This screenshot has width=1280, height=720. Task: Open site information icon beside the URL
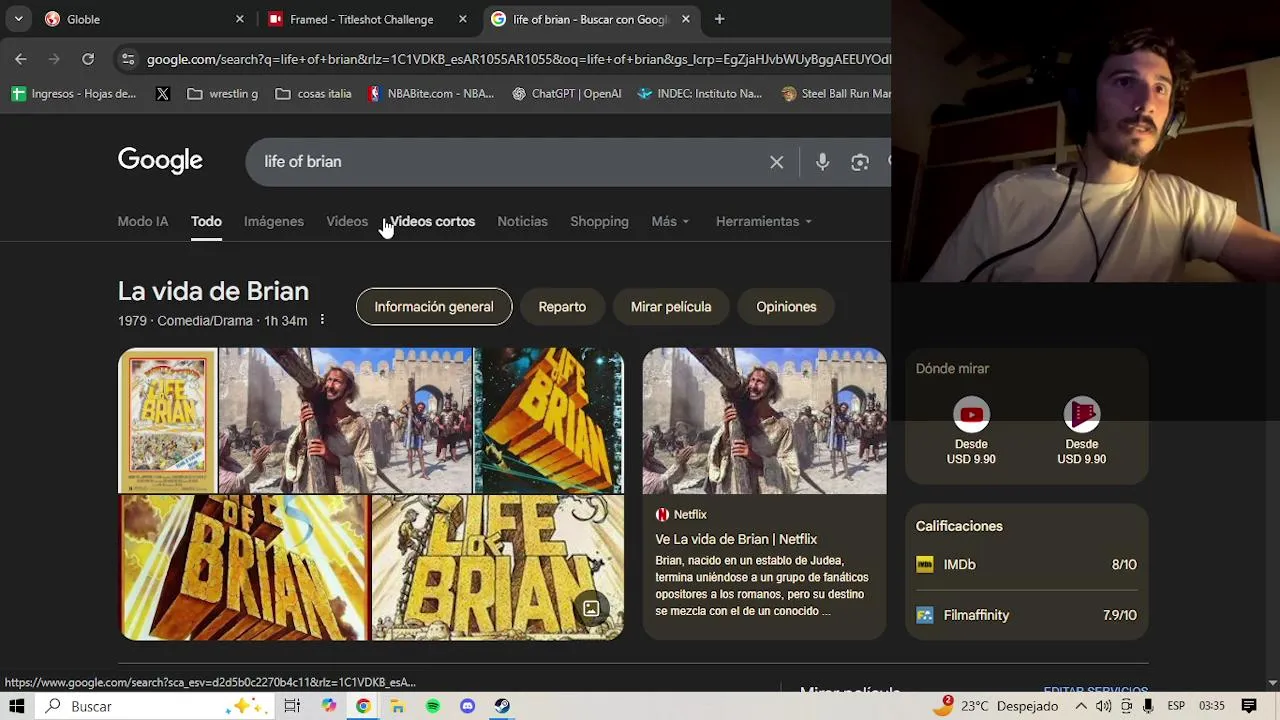point(127,59)
